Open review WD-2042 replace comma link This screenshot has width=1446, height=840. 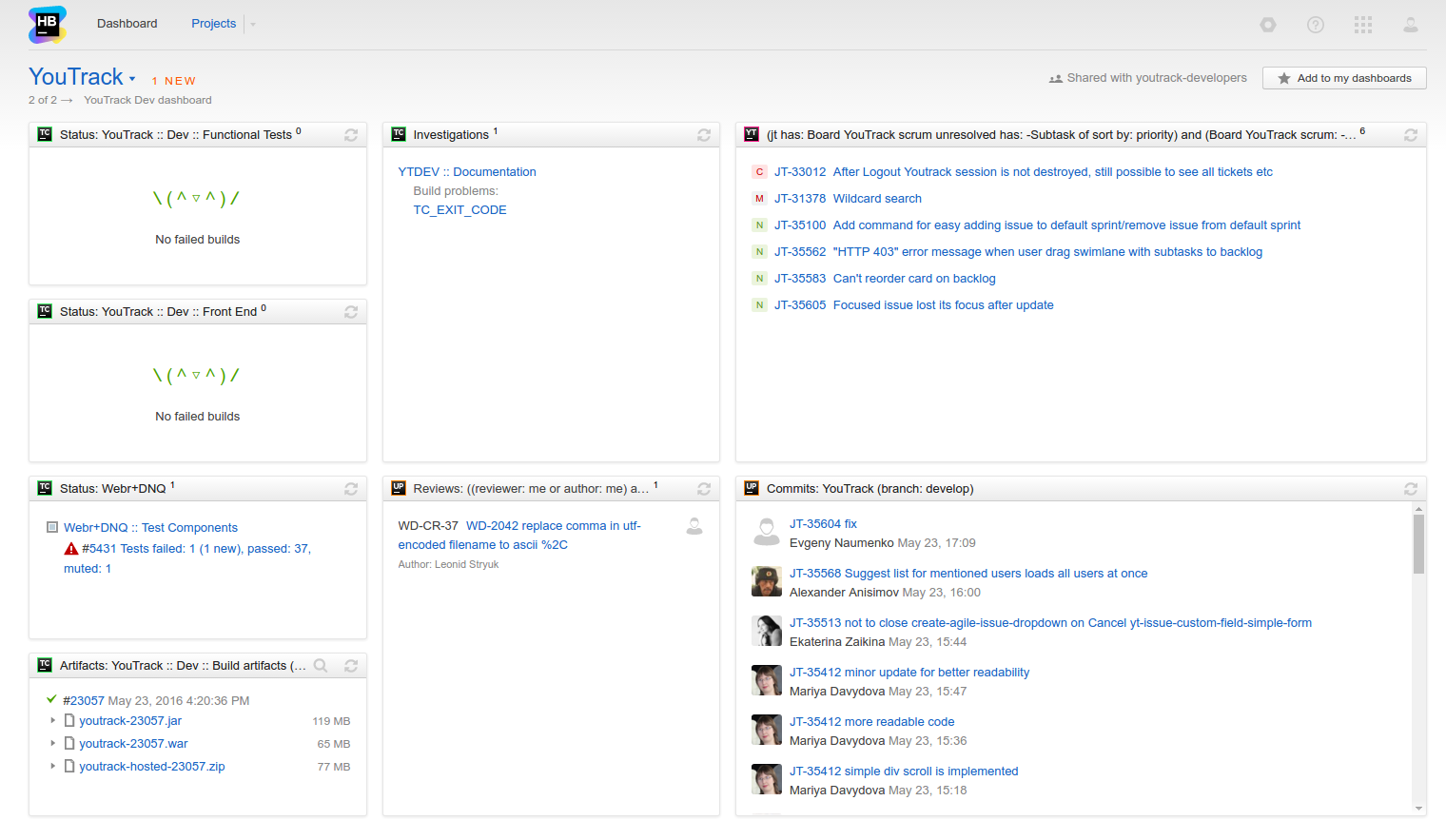click(x=554, y=526)
